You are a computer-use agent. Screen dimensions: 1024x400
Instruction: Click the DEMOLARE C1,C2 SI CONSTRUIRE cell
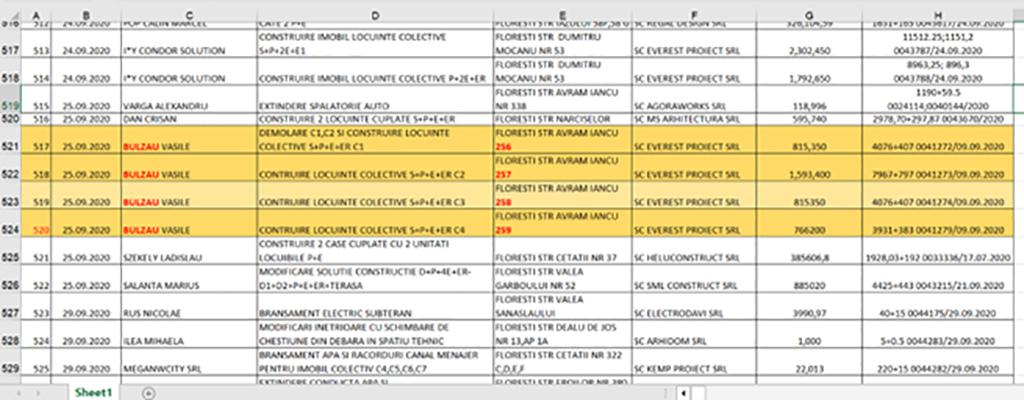coord(376,140)
